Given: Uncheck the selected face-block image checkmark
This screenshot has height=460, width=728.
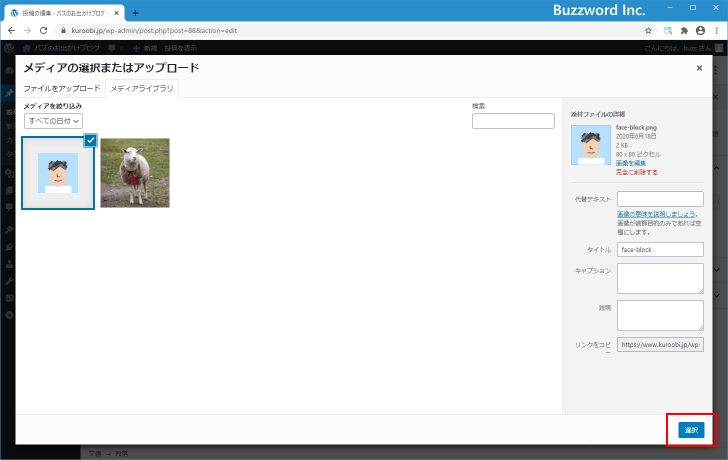Looking at the screenshot, I should [90, 140].
